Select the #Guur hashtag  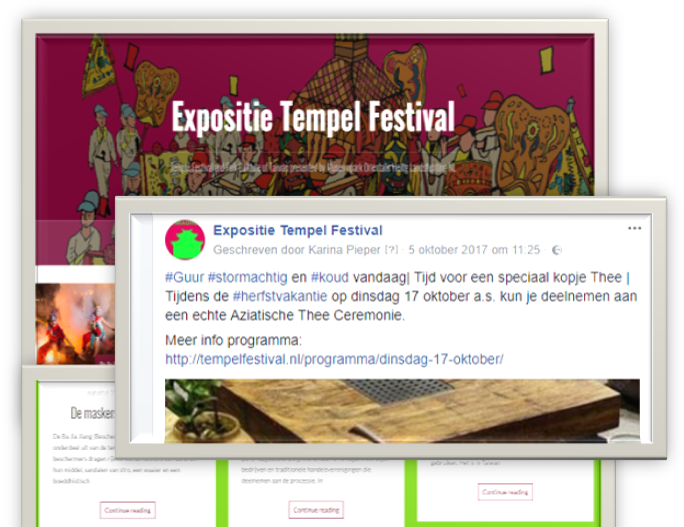[x=184, y=277]
